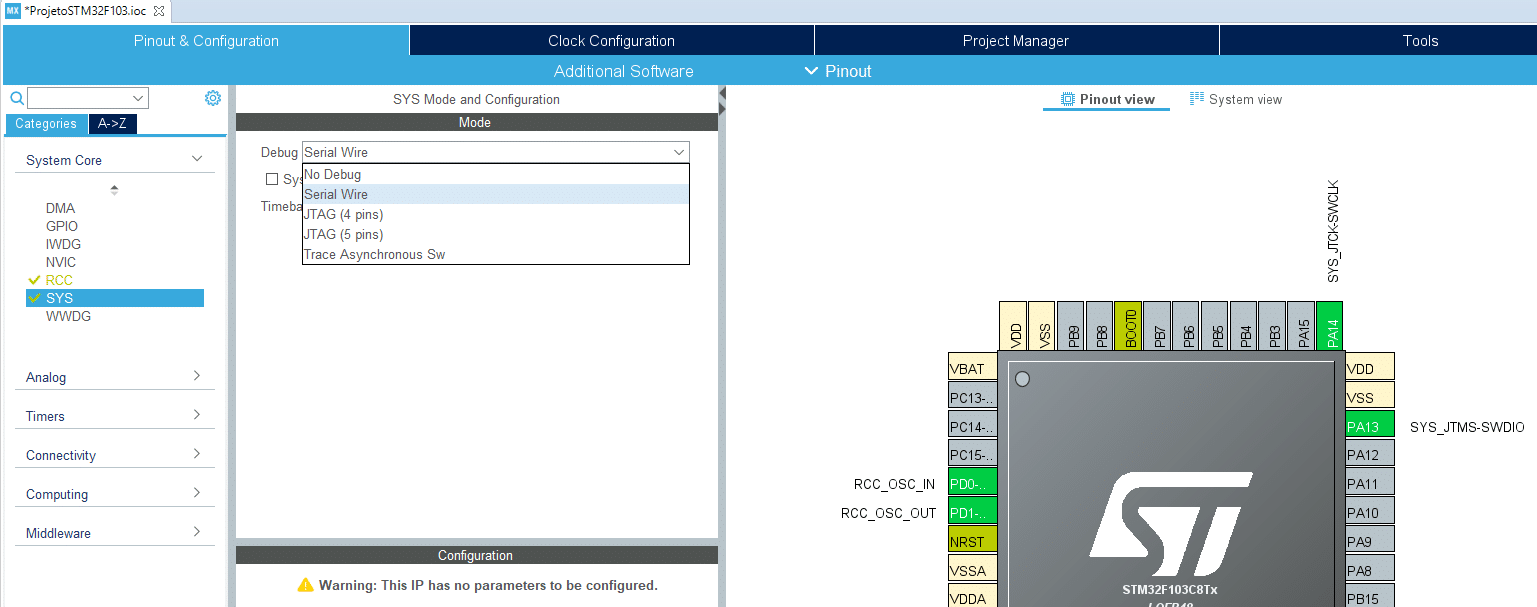Click the PA15 pin at chip top
Image resolution: width=1537 pixels, height=607 pixels.
(1301, 326)
